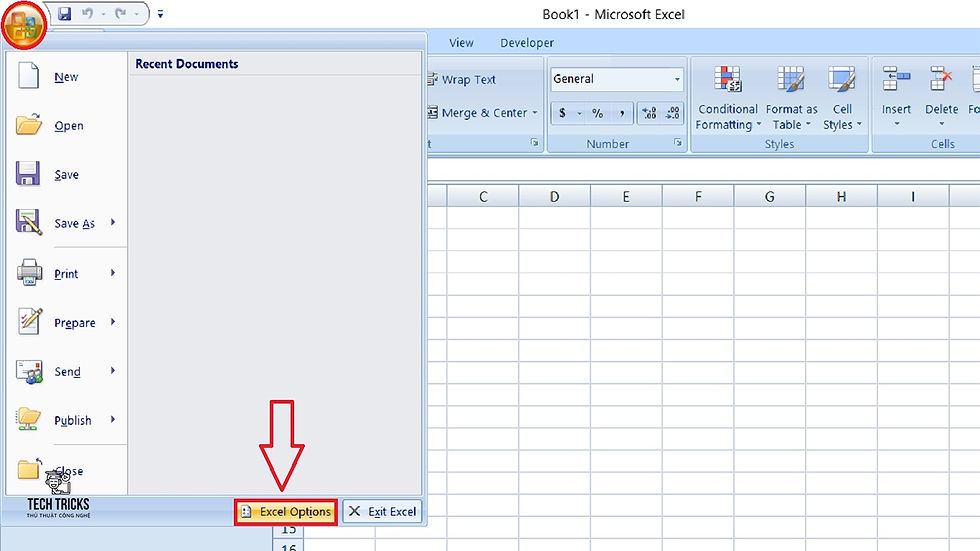This screenshot has height=551, width=980.
Task: Click the Insert cells icon
Action: tap(896, 81)
